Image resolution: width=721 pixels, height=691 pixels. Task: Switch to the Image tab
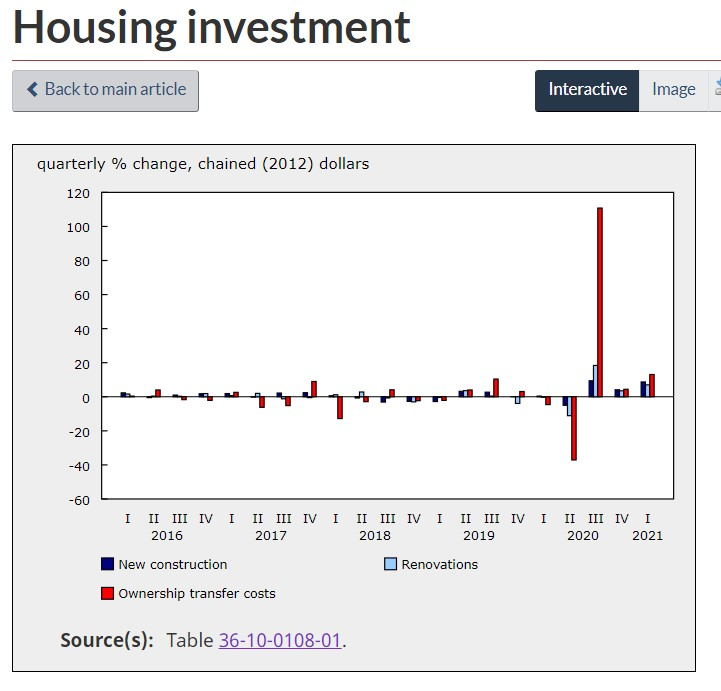673,90
